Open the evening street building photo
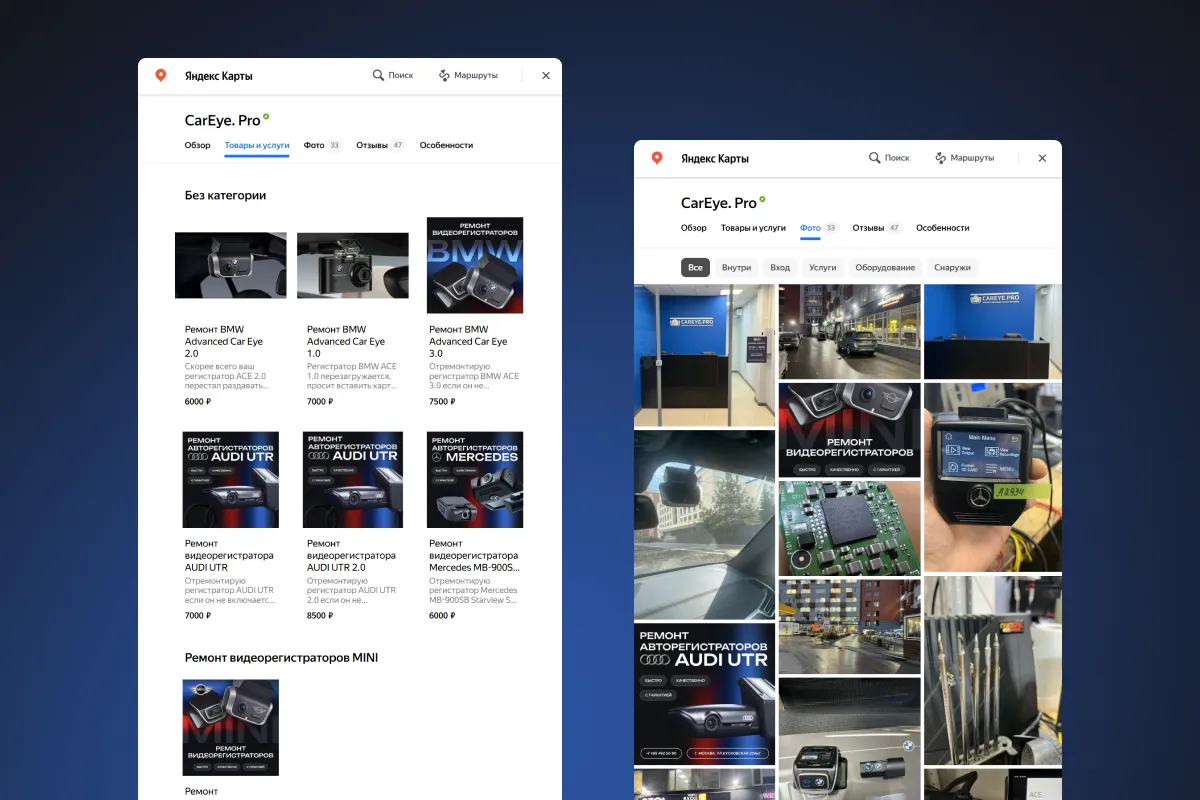This screenshot has height=800, width=1200. click(849, 626)
